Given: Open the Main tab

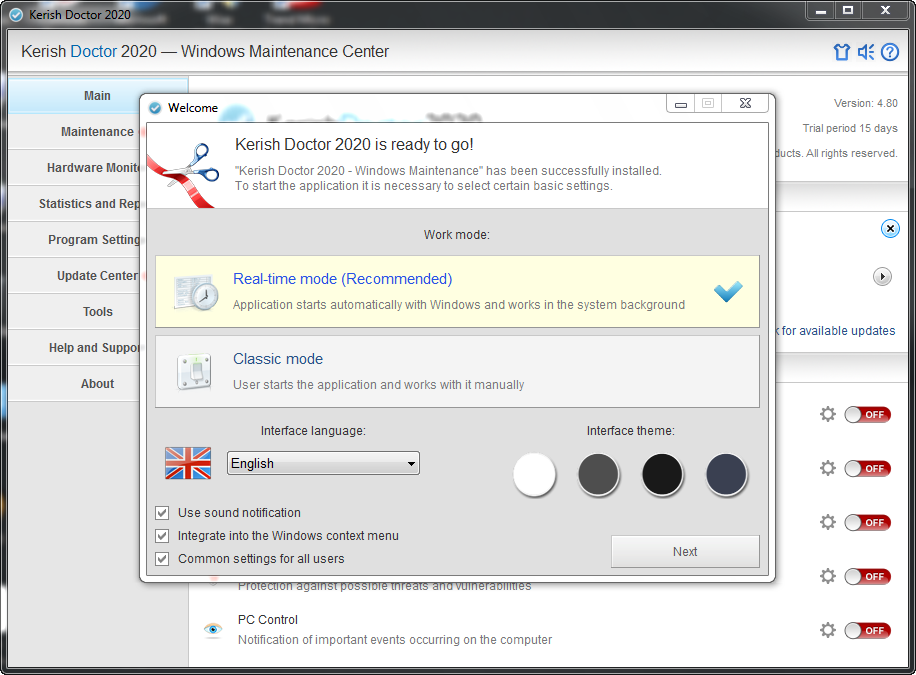Looking at the screenshot, I should [98, 95].
